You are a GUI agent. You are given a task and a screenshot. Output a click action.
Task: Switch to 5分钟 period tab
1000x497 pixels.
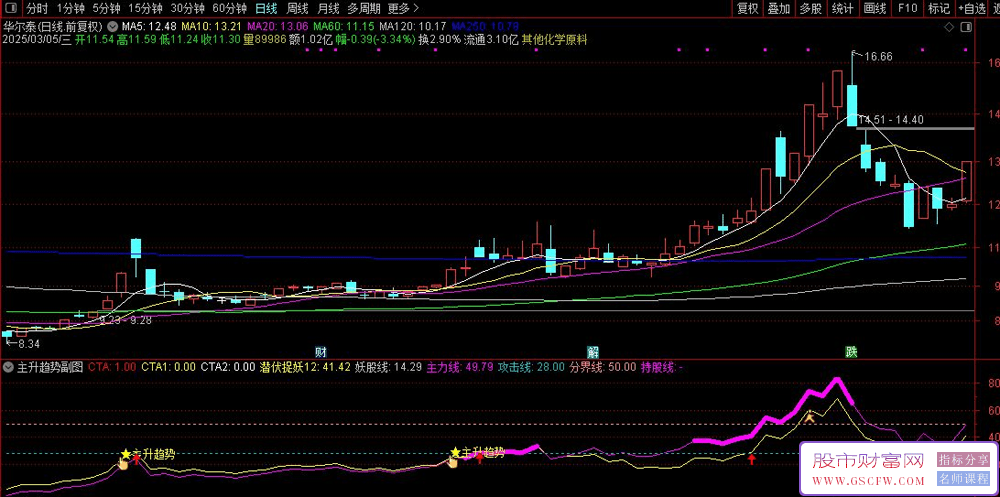[x=106, y=8]
